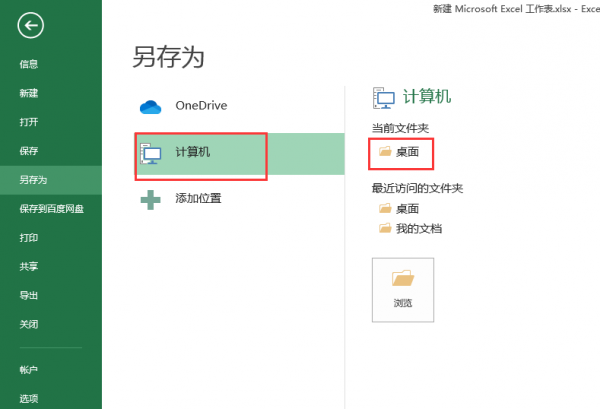Click the folder icon next to 我的文档
The height and width of the screenshot is (409, 600).
click(385, 228)
